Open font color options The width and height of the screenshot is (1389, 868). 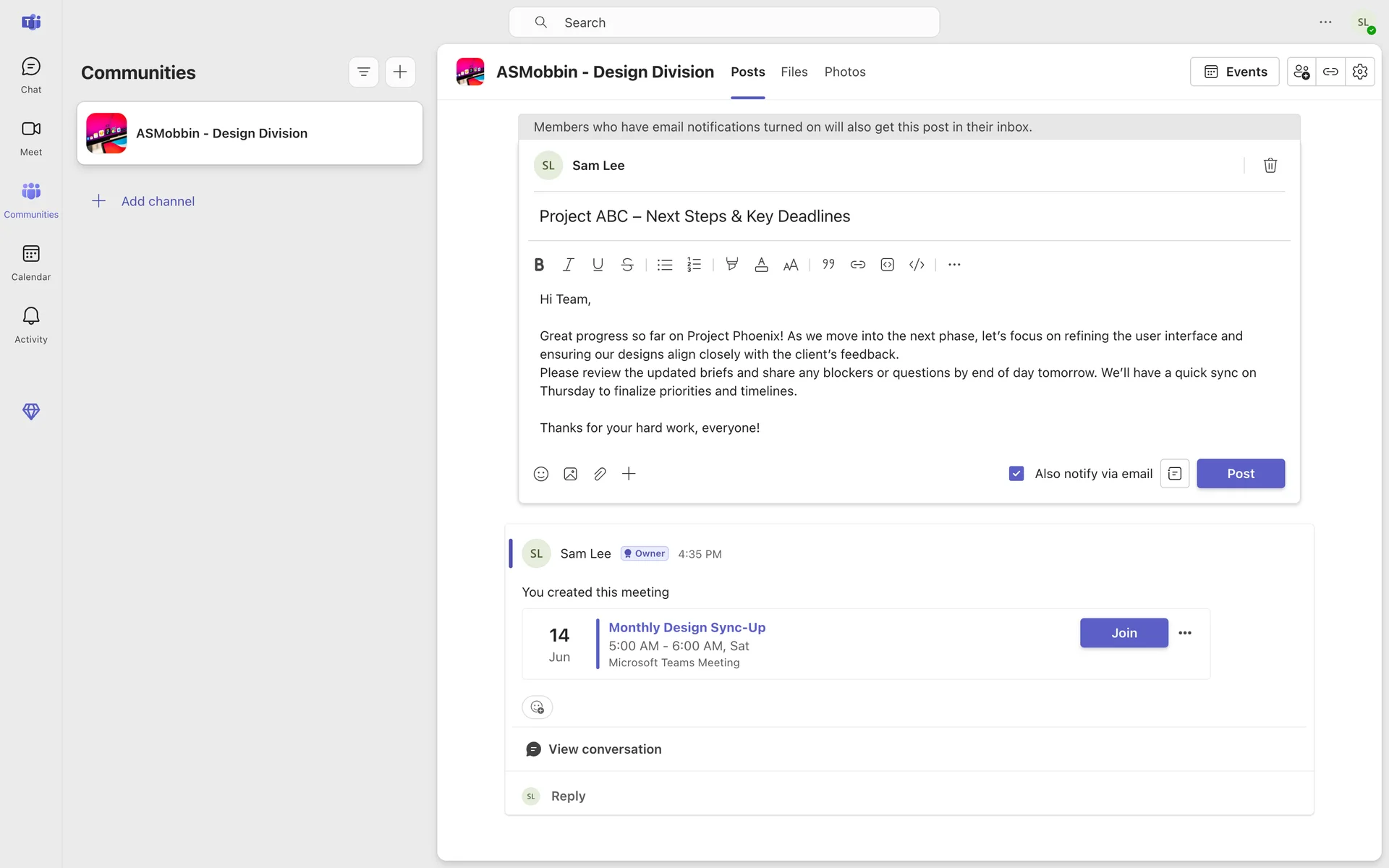[761, 265]
